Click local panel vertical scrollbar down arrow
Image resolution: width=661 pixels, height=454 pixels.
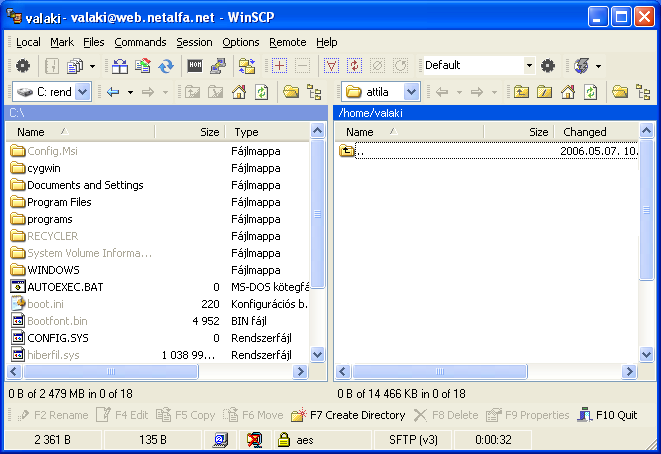[x=317, y=355]
